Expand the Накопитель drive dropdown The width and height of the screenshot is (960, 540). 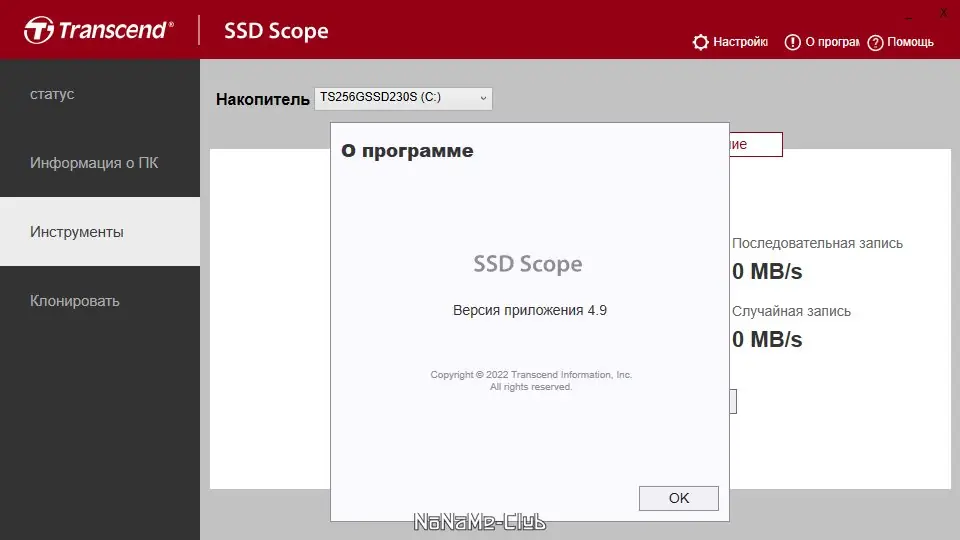[x=403, y=98]
